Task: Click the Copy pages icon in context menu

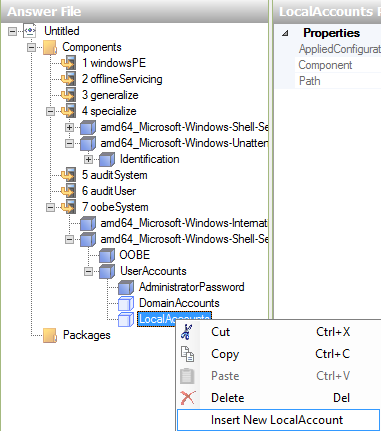Action: pyautogui.click(x=187, y=354)
